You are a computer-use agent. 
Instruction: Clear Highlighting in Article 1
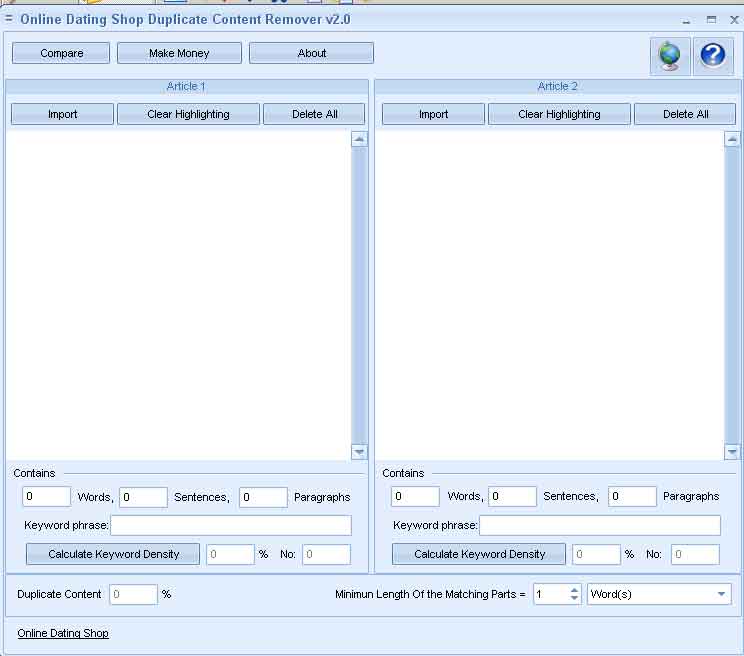tap(188, 114)
